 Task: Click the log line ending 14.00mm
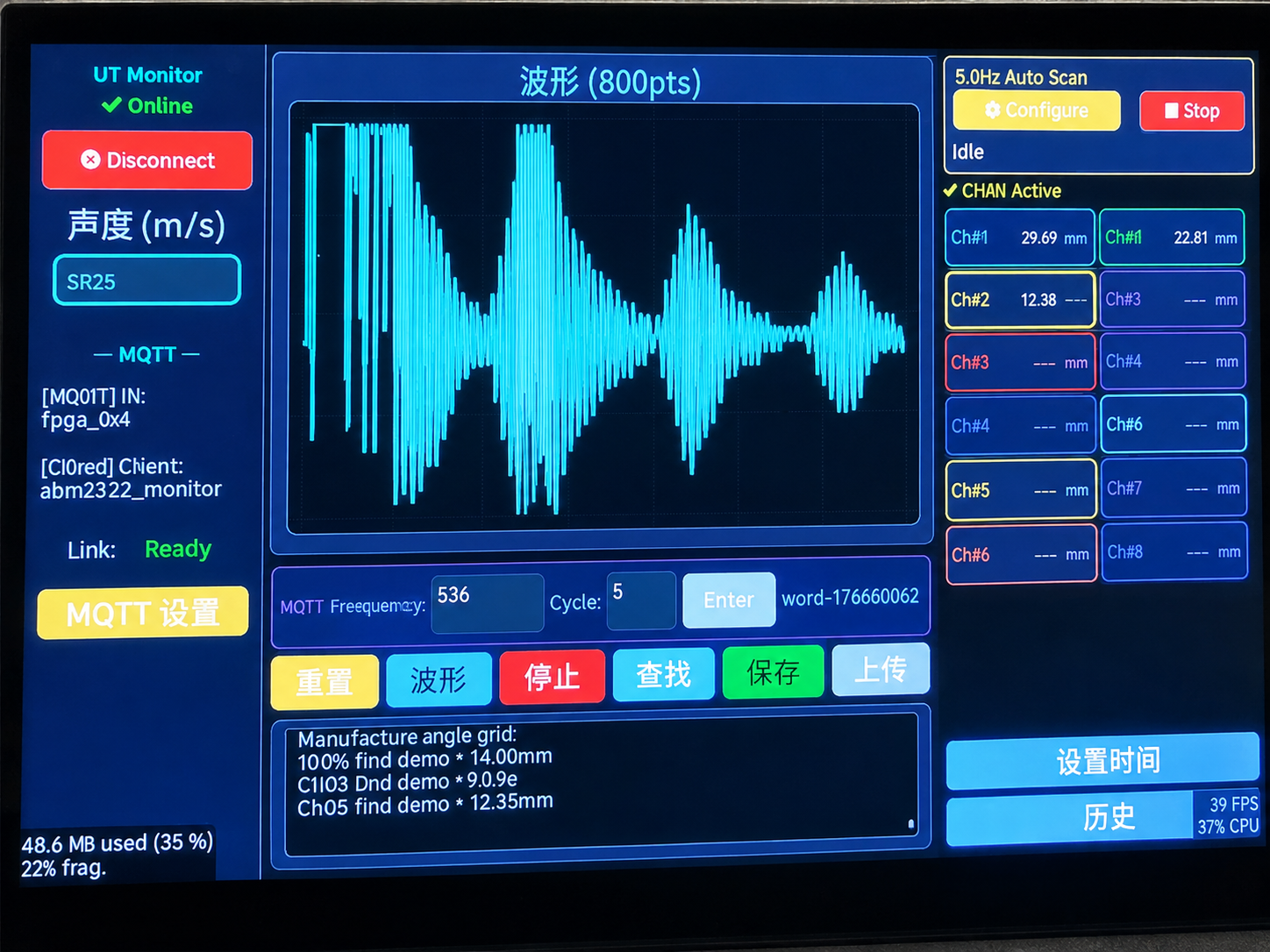pos(425,758)
